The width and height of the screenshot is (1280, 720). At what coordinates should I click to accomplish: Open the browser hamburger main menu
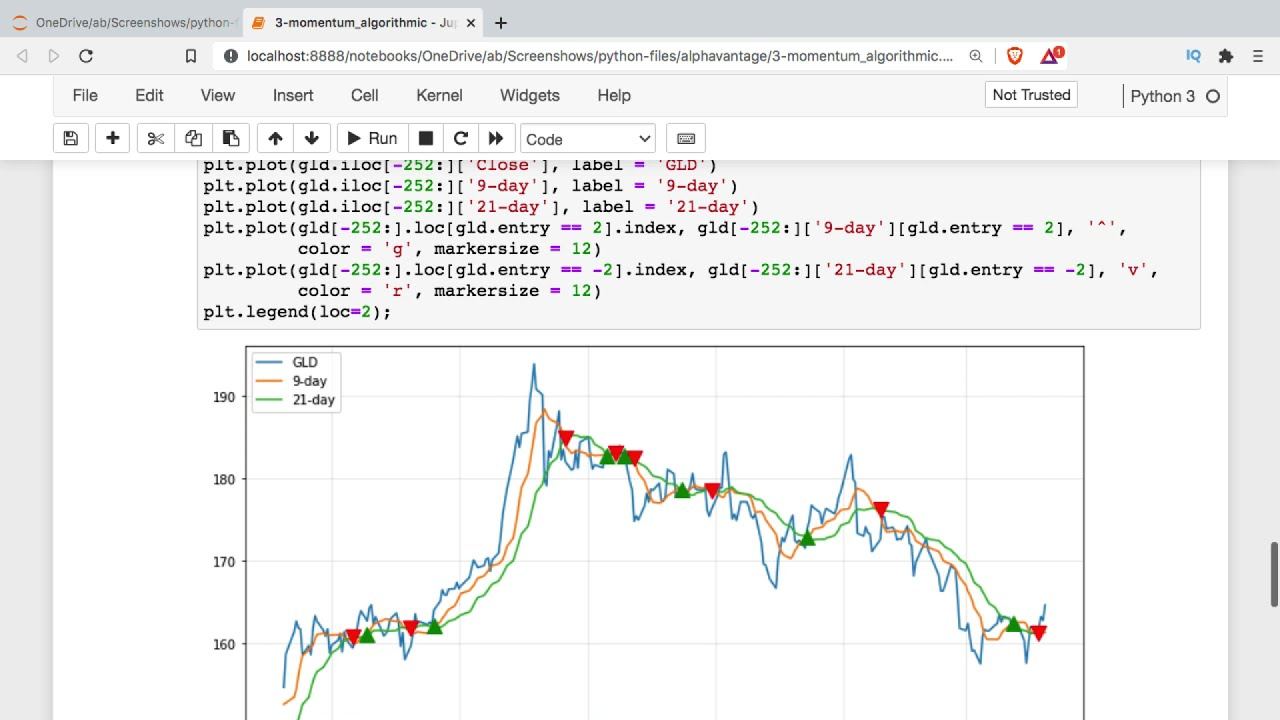1259,56
